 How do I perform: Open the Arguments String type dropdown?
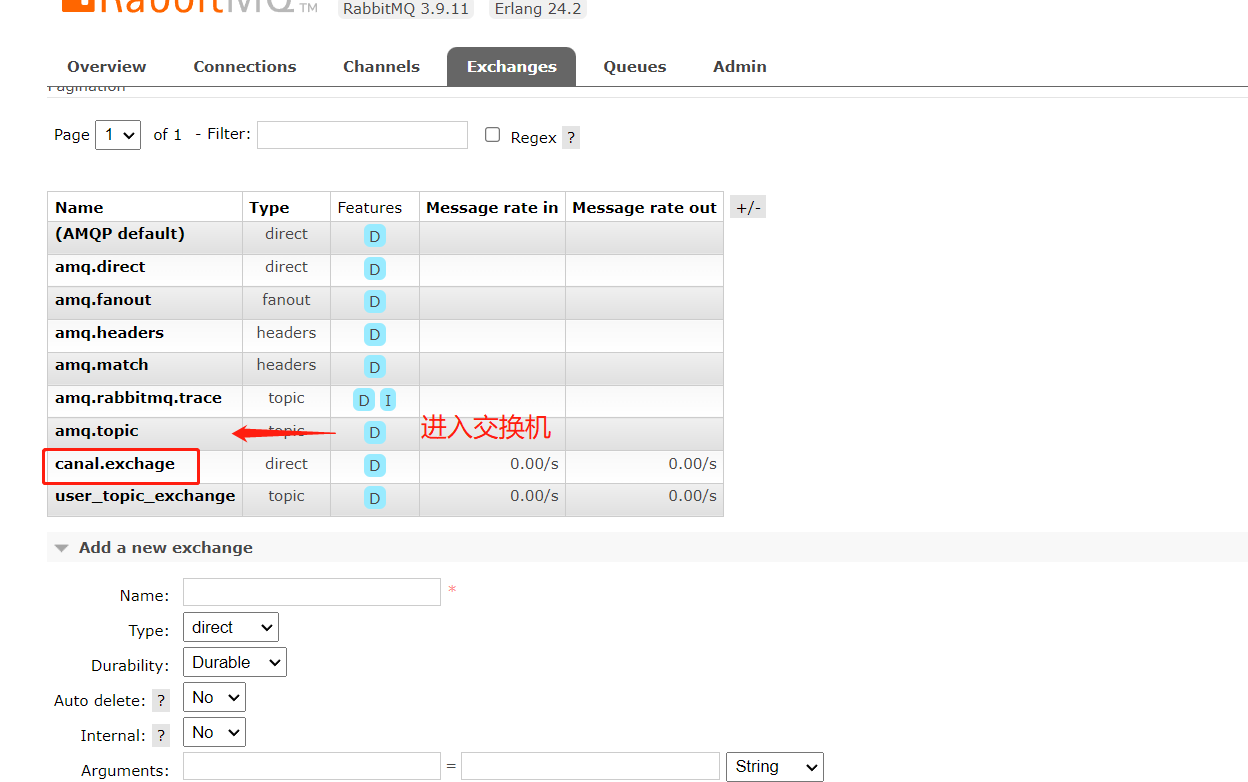pos(774,767)
